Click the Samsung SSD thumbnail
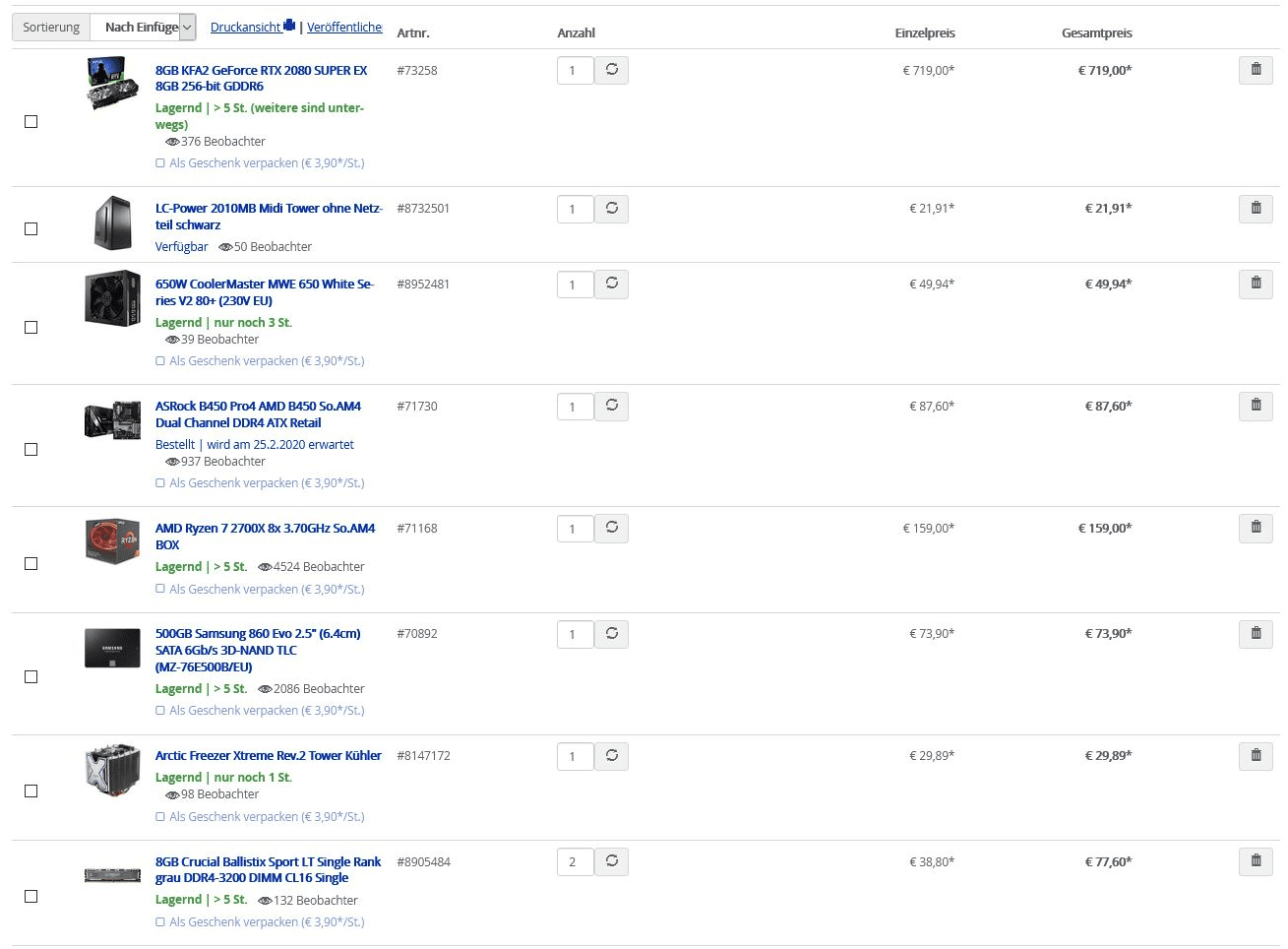The image size is (1288, 949). 112,648
